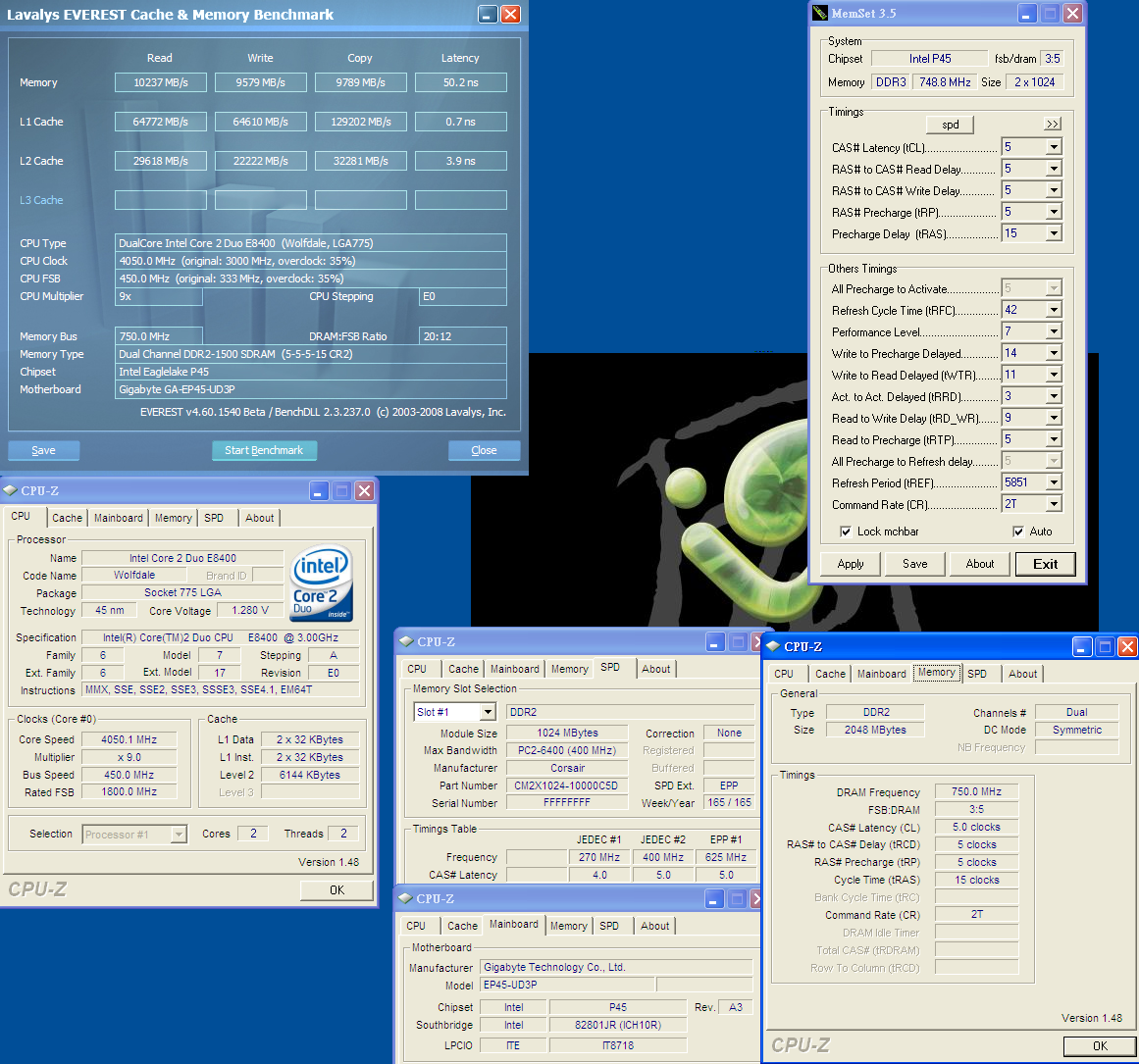Screen dimensions: 1139x1064
Task: Click the MemSet expand arrows button
Action: click(x=1052, y=125)
